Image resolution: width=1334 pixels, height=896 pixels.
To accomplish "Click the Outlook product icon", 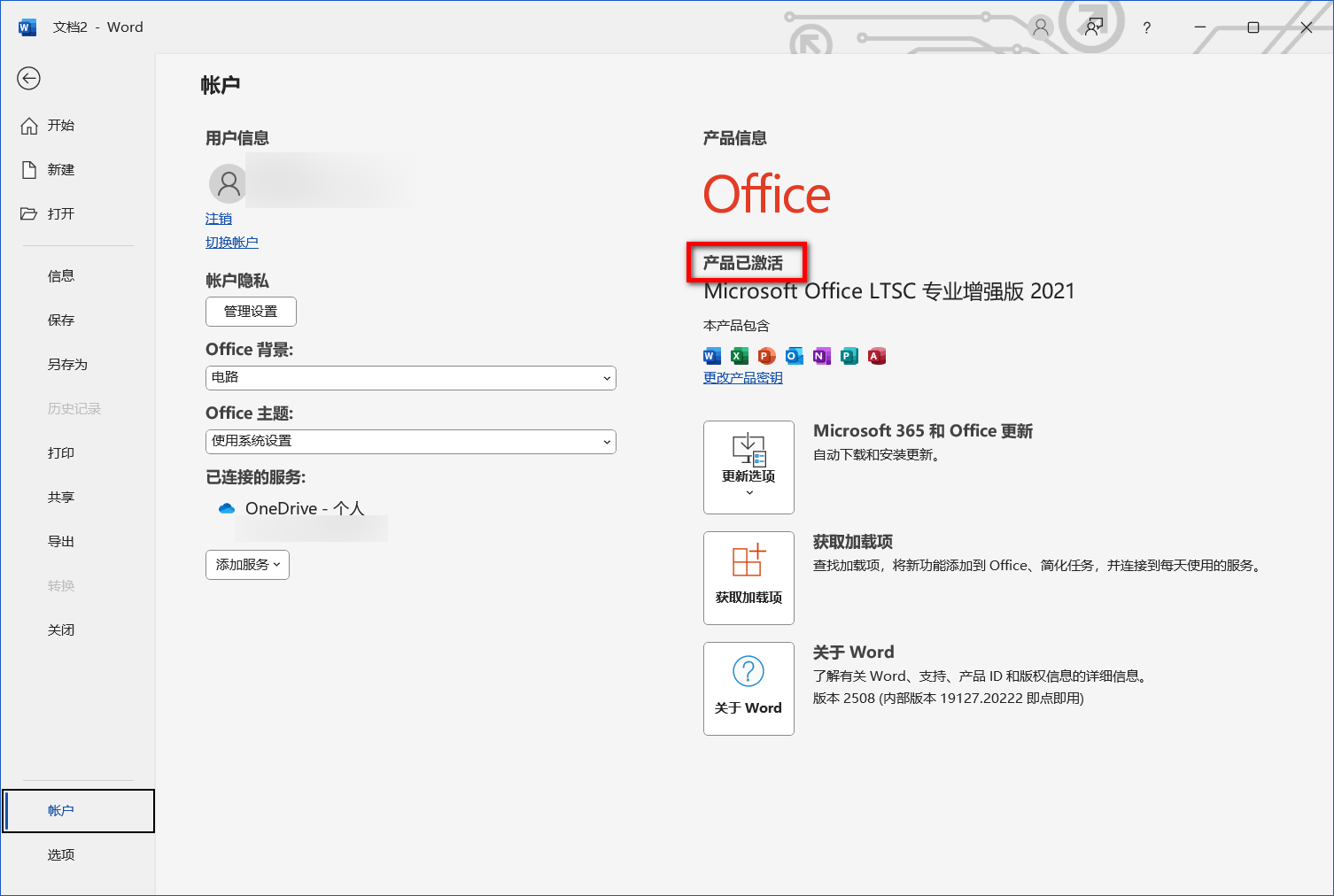I will click(x=795, y=357).
